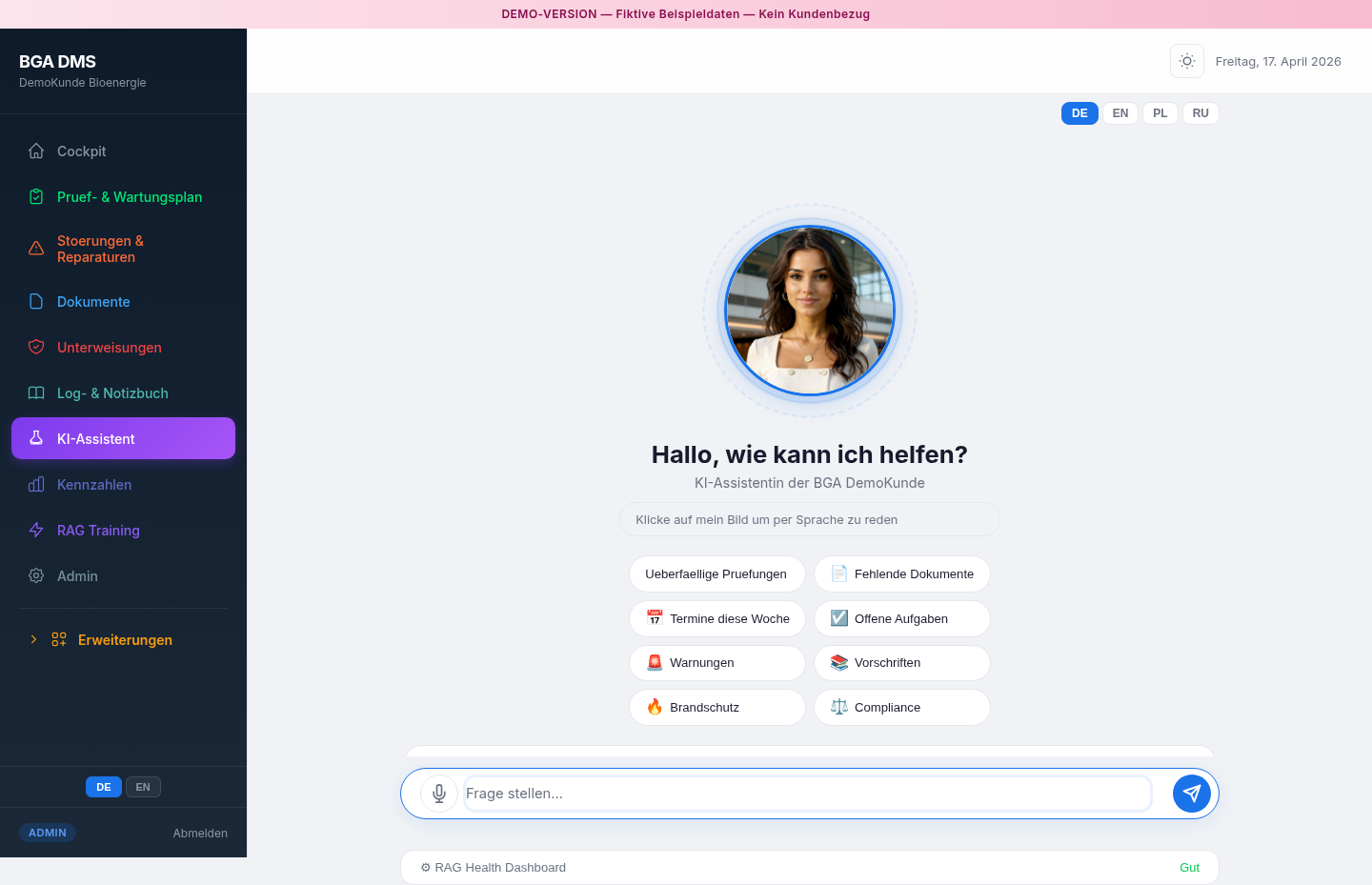Send the message with the paper plane icon
The width and height of the screenshot is (1372, 885).
click(1191, 793)
